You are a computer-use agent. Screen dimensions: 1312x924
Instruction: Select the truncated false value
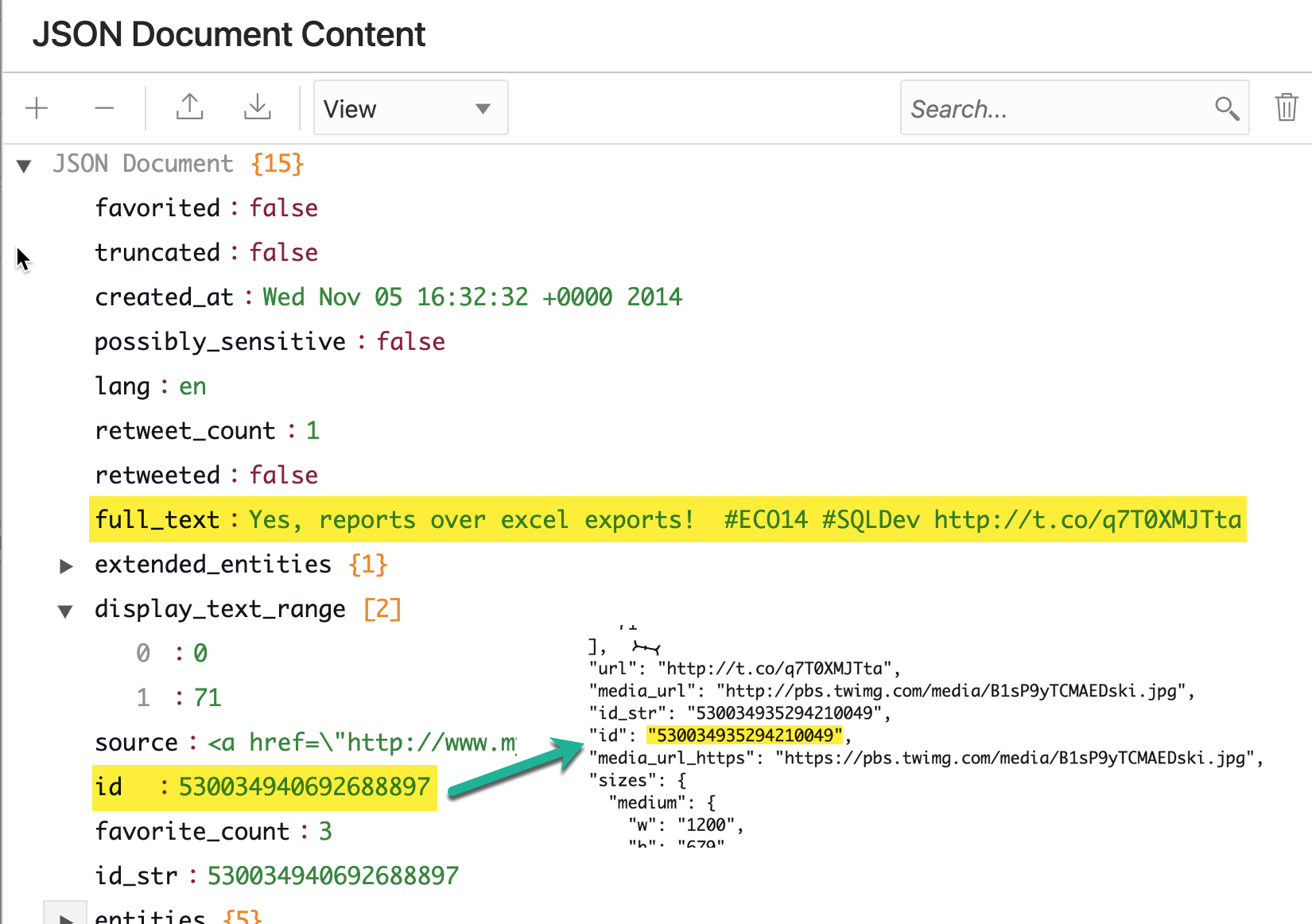click(284, 252)
